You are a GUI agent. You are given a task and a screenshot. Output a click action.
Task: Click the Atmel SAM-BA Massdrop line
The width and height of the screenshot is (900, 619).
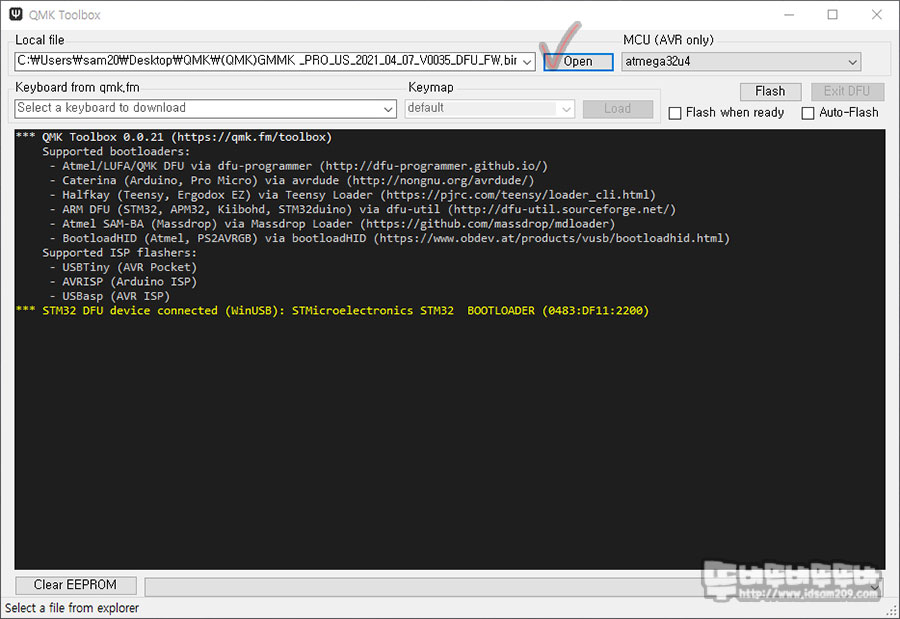(332, 223)
